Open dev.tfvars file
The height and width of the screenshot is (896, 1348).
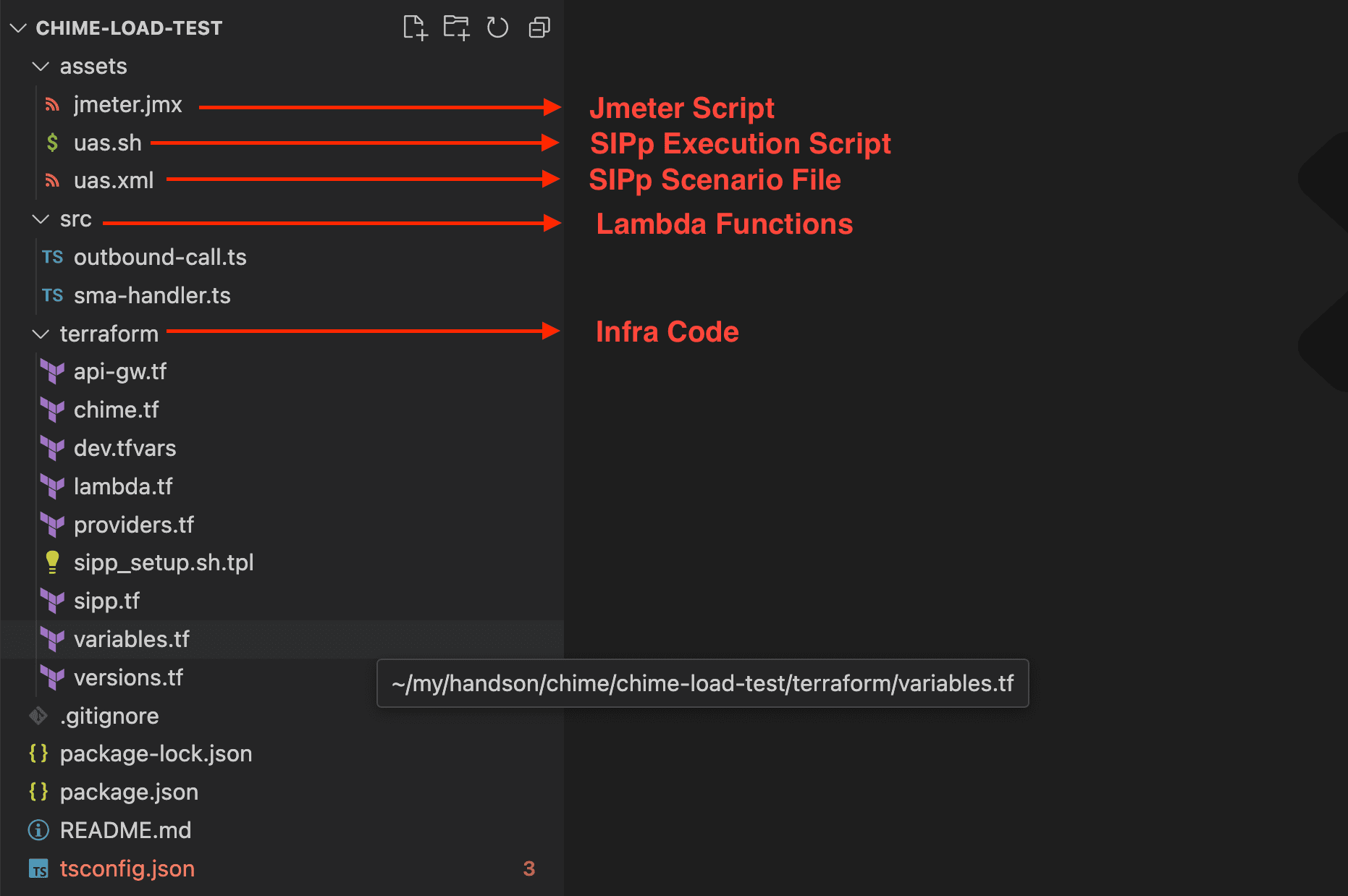point(125,449)
